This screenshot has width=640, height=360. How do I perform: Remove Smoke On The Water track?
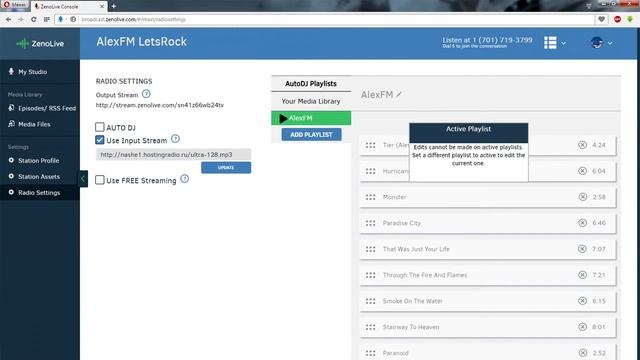(x=582, y=301)
